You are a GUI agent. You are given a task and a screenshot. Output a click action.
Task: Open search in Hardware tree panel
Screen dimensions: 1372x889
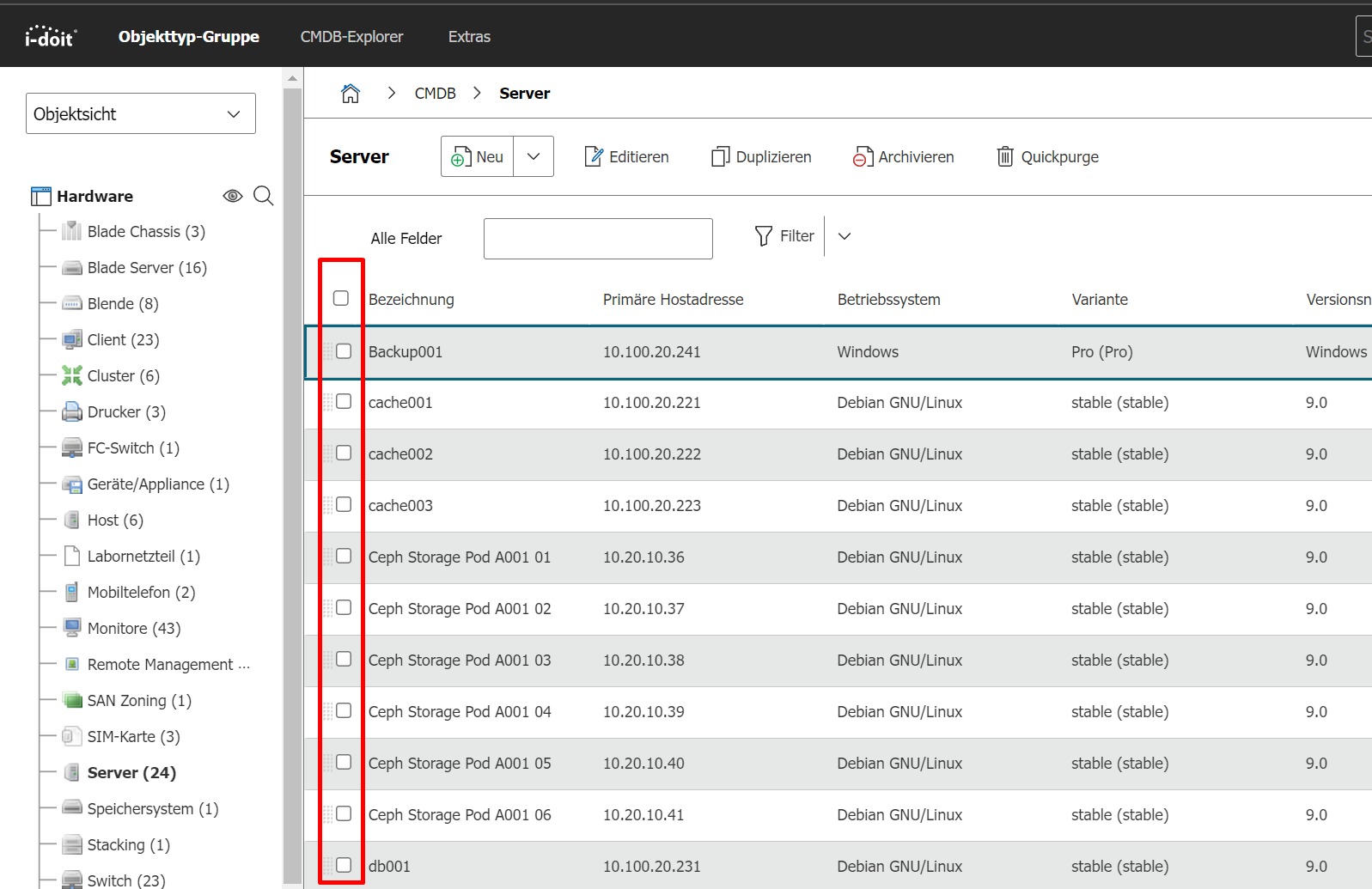point(264,196)
